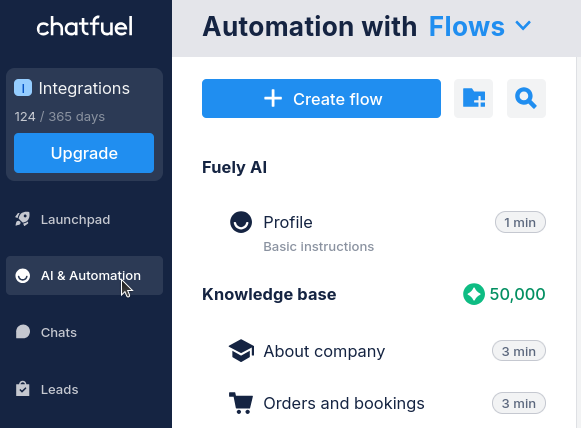Click the Create flow button
Screen dimensions: 581x428
pos(321,99)
